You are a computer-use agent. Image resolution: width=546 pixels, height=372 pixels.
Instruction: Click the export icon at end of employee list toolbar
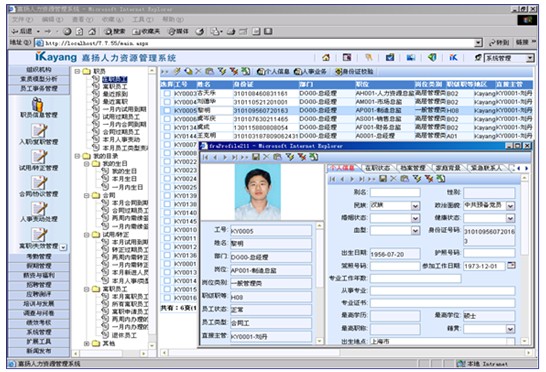tap(246, 71)
